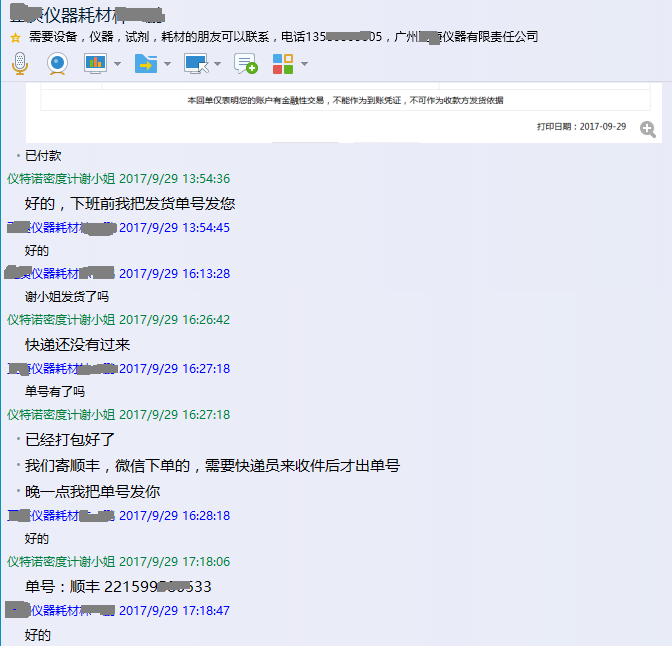672x646 pixels.
Task: Expand the remote desktop dropdown arrow
Action: tap(217, 64)
